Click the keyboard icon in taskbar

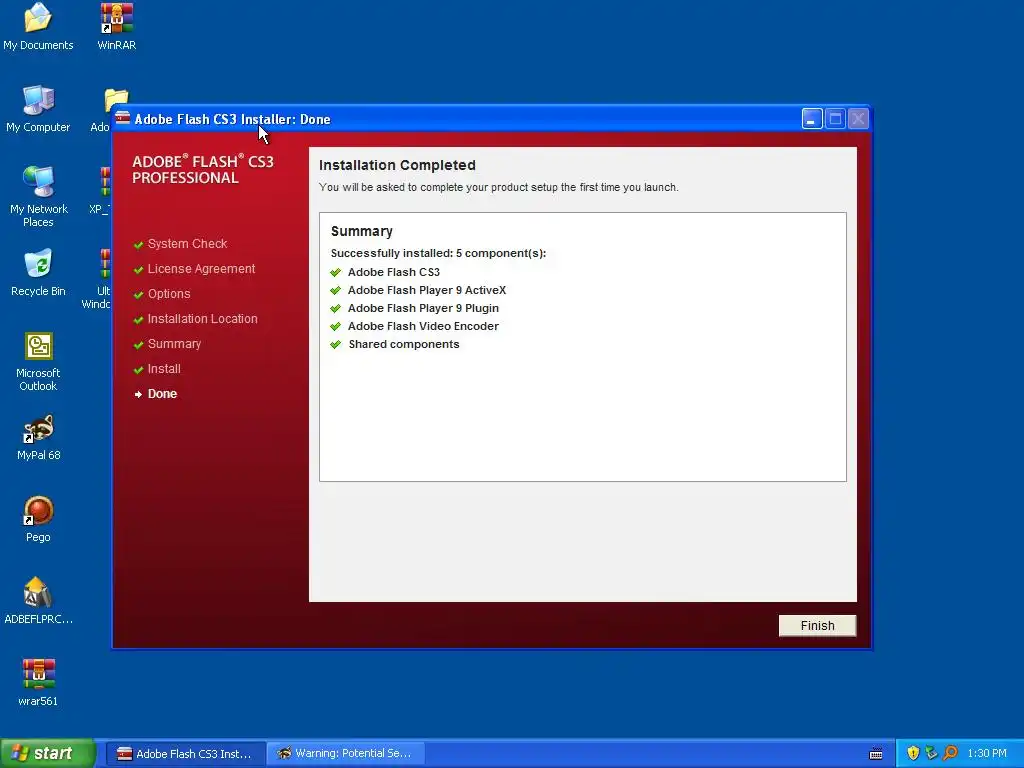[x=876, y=754]
